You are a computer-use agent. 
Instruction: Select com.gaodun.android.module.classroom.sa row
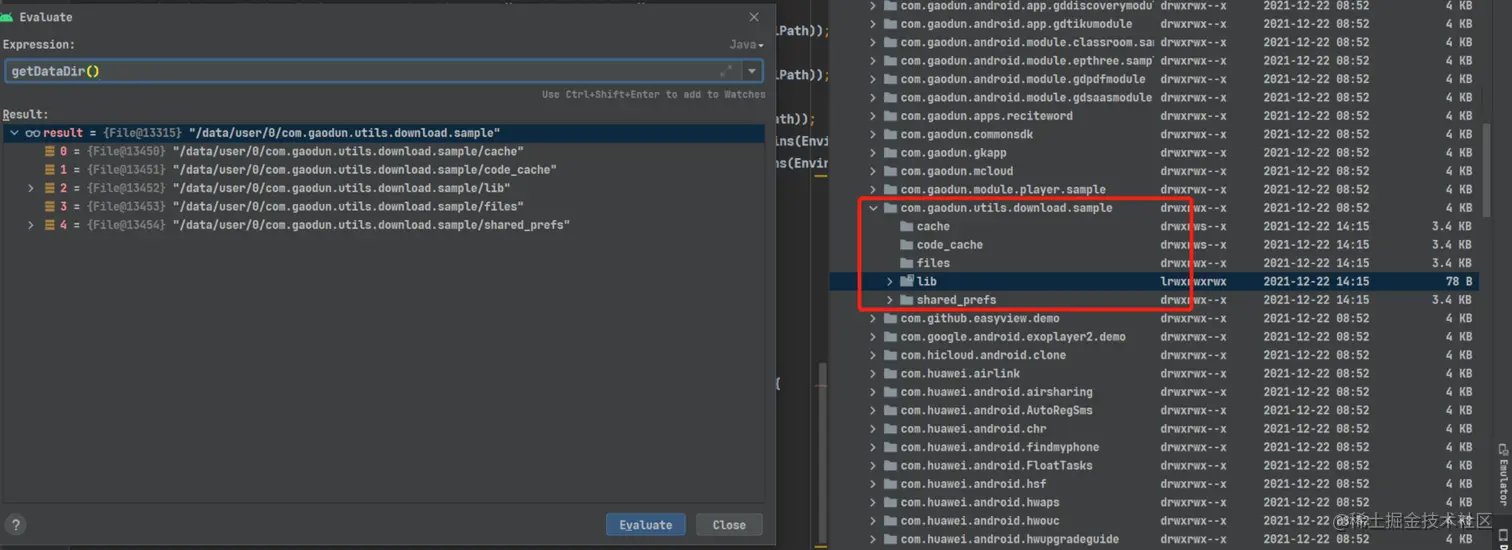[x=1154, y=42]
